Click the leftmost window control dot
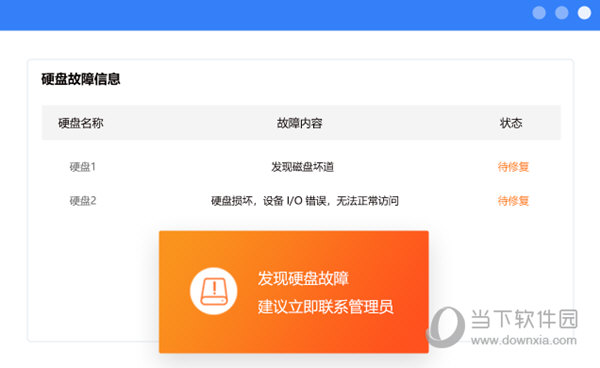Image resolution: width=600 pixels, height=368 pixels. tap(539, 13)
